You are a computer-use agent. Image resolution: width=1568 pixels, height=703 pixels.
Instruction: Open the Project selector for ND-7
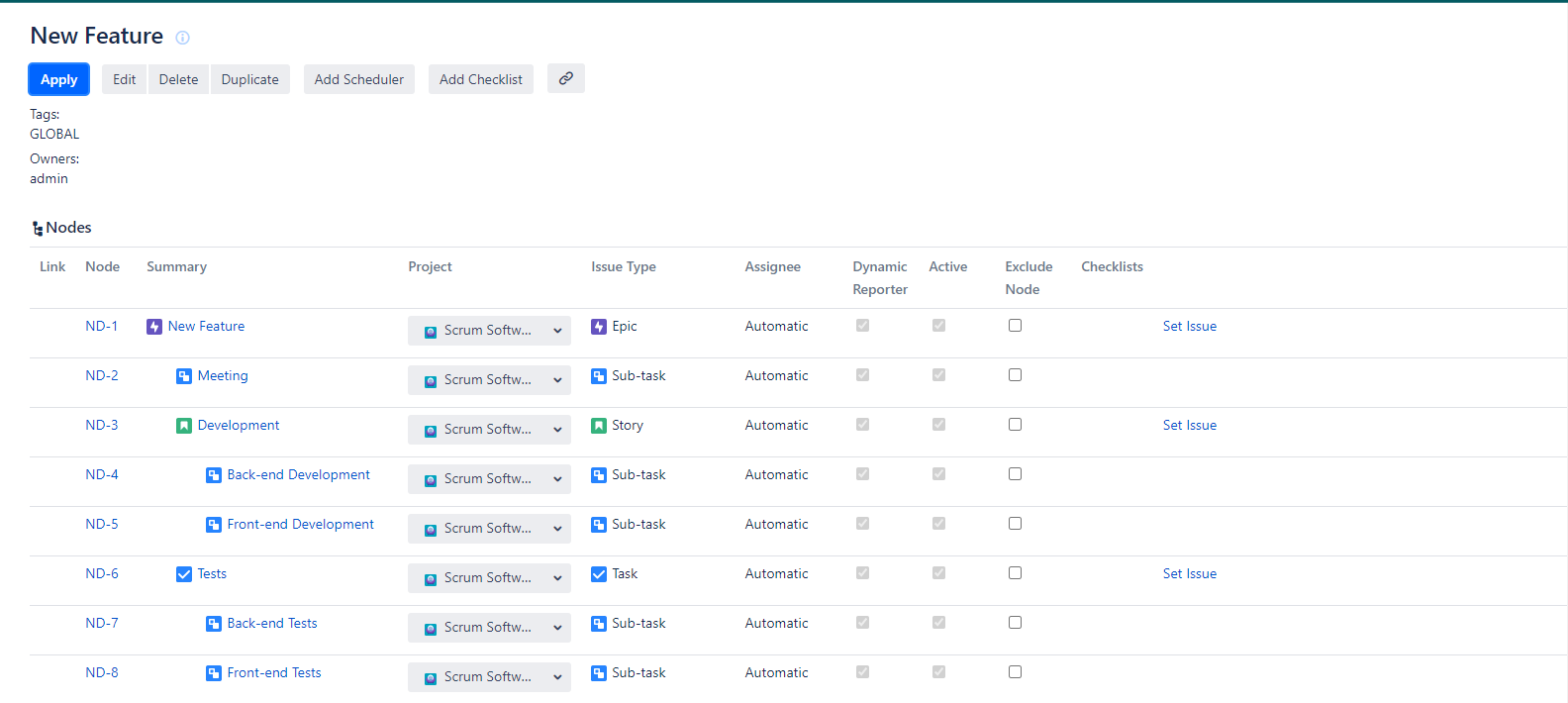click(x=489, y=628)
